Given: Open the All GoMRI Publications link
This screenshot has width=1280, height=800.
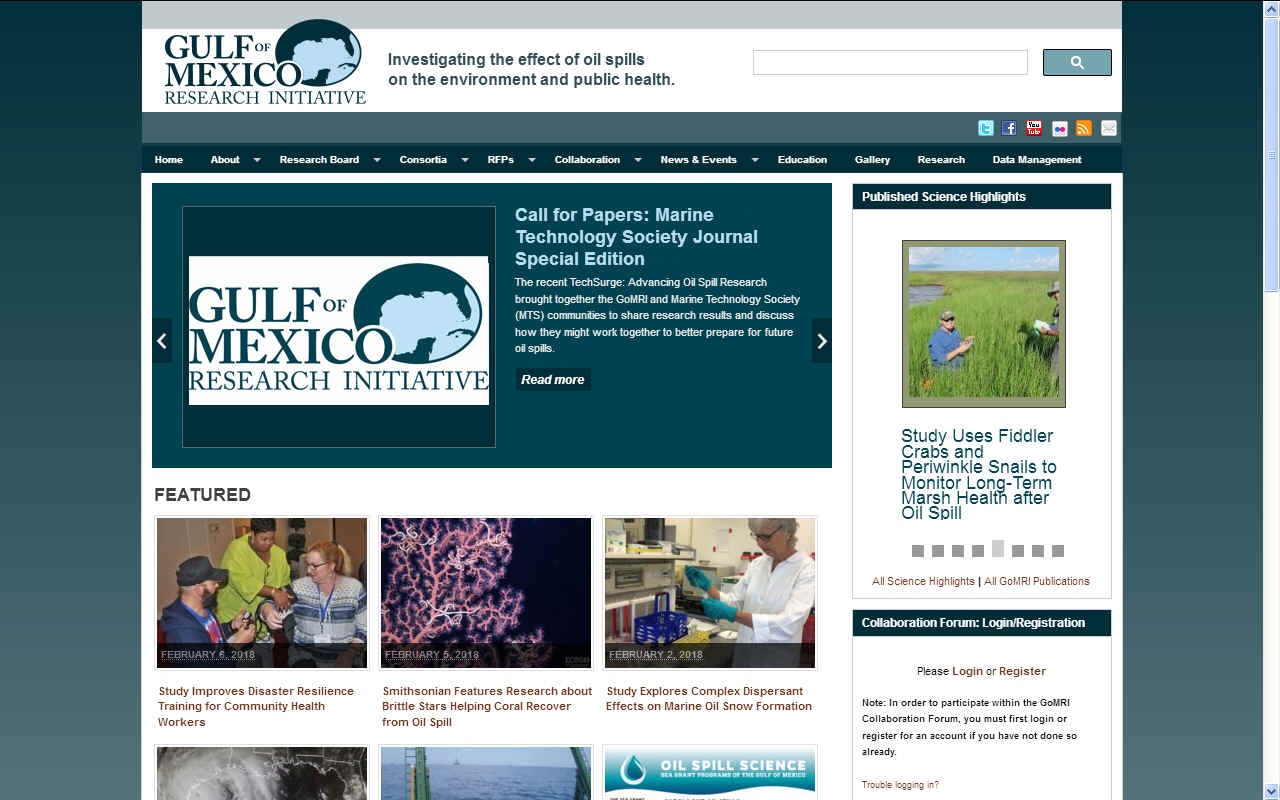Looking at the screenshot, I should click(x=1037, y=581).
